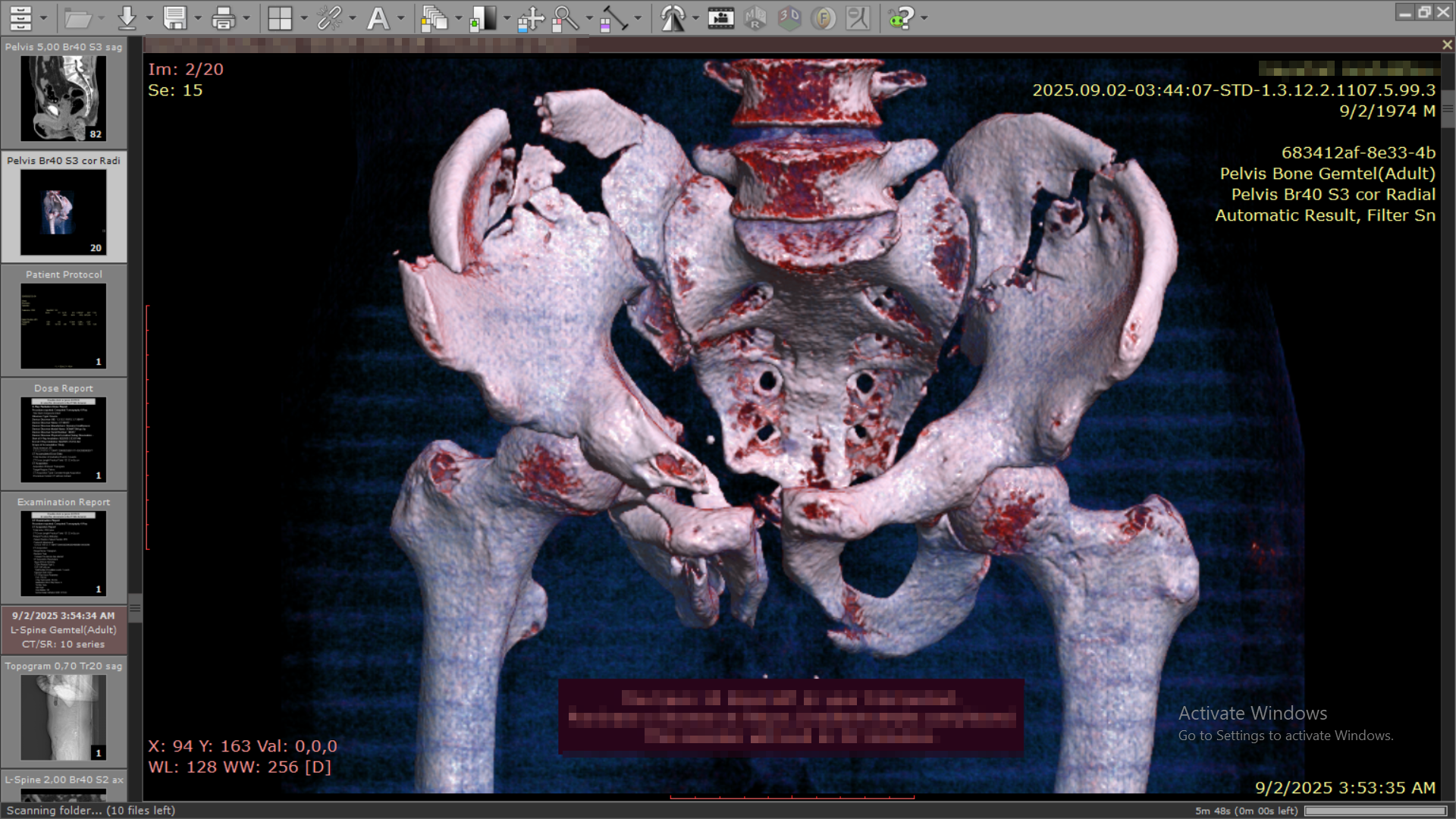Select the text annotations 'A' tool
Image resolution: width=1456 pixels, height=819 pixels.
tap(378, 17)
